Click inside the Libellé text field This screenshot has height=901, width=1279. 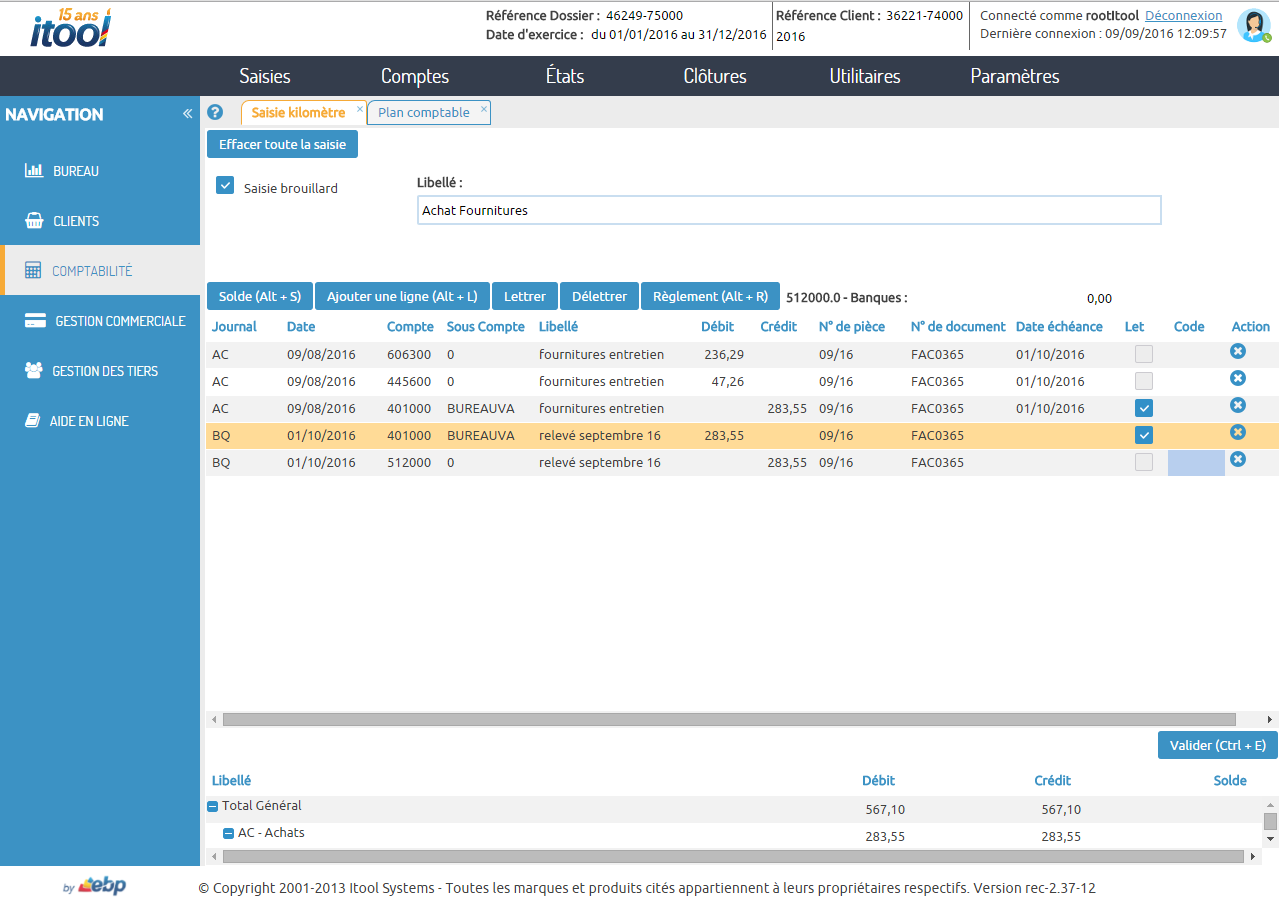789,210
